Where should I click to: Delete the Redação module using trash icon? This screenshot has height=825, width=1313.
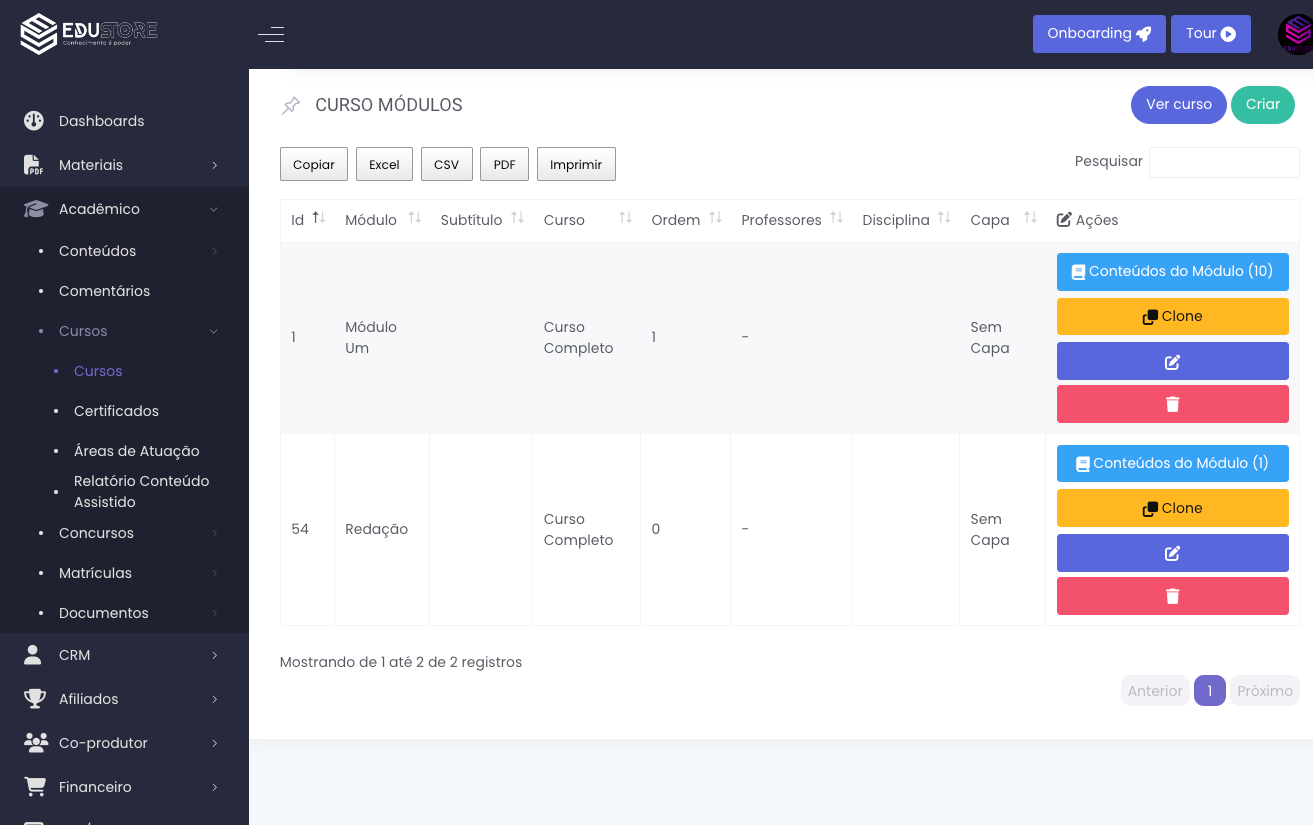[x=1172, y=596]
